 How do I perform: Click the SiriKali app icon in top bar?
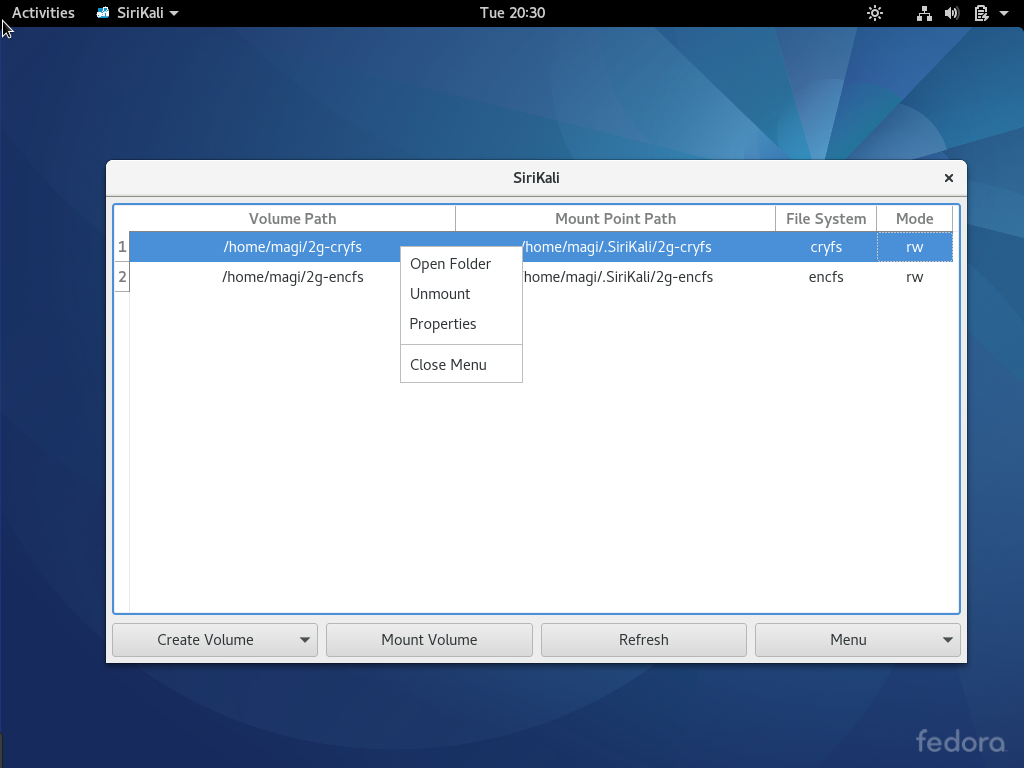103,12
